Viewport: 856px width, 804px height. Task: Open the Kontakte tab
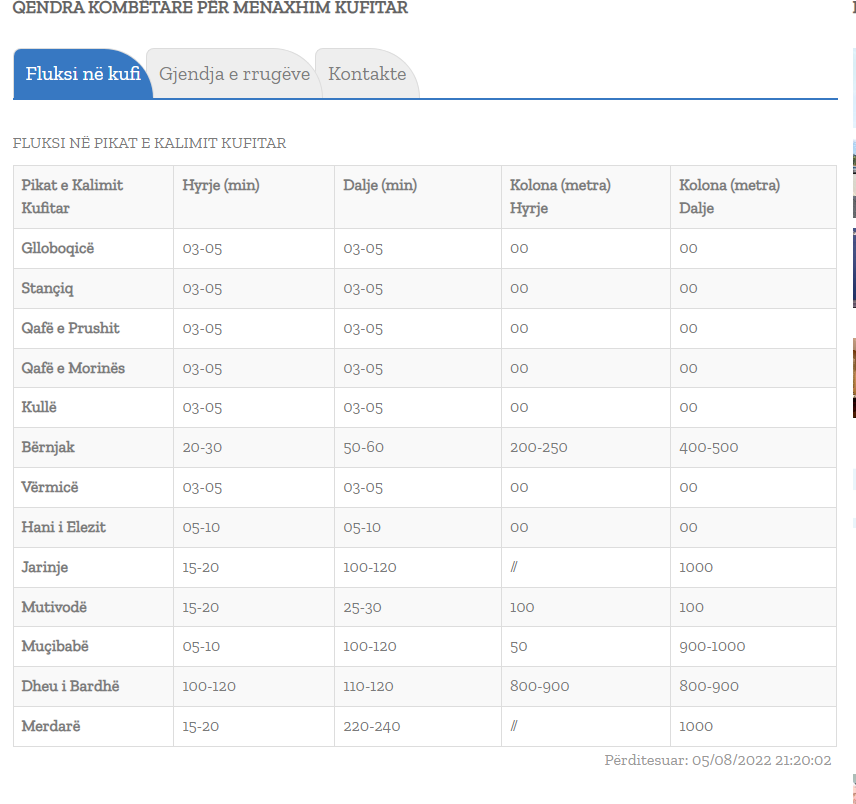tap(367, 74)
